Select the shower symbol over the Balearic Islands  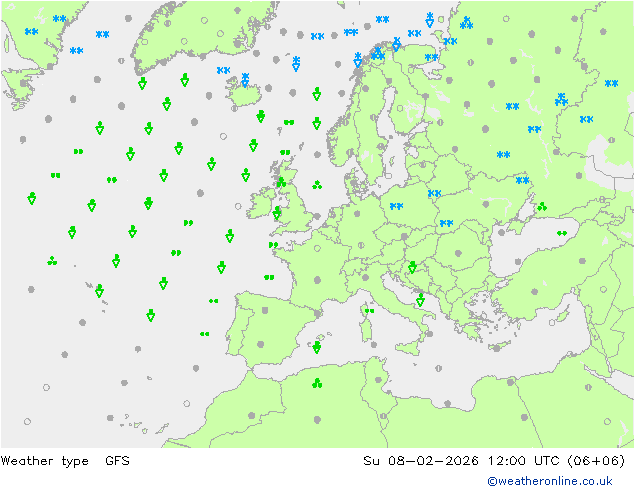317,347
